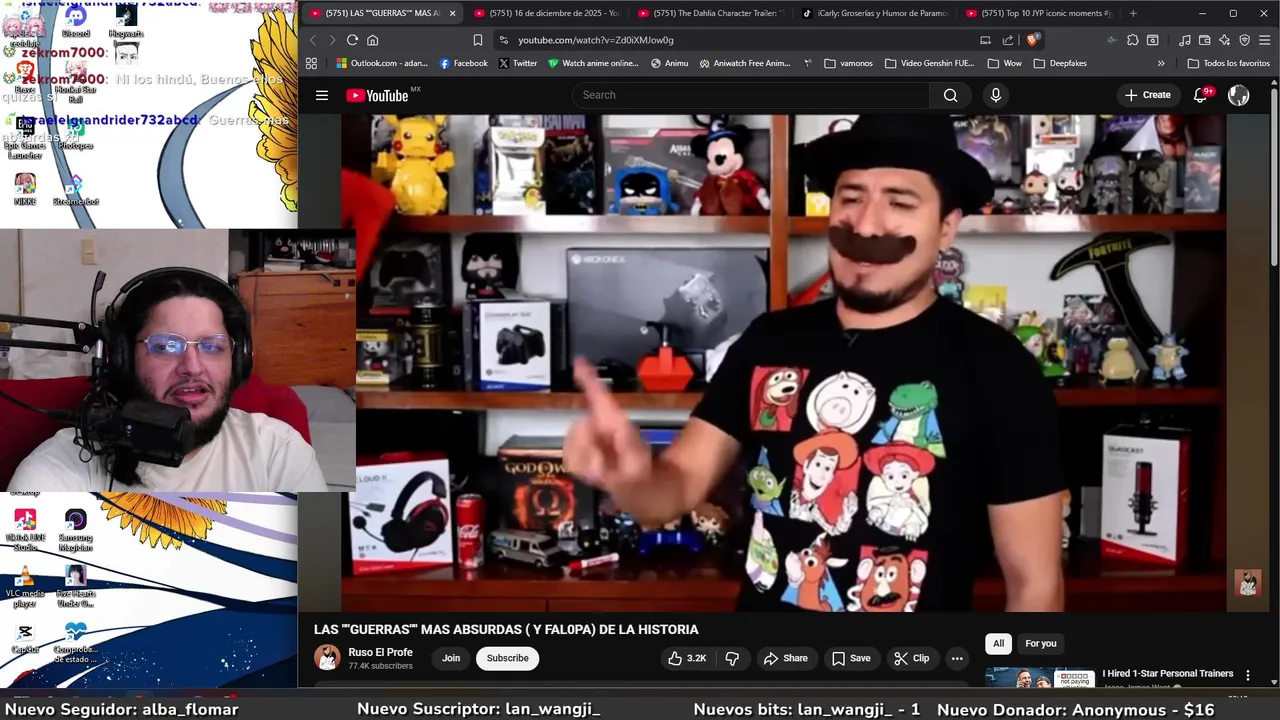Go back with the browser back arrow
The image size is (1280, 720).
point(312,40)
